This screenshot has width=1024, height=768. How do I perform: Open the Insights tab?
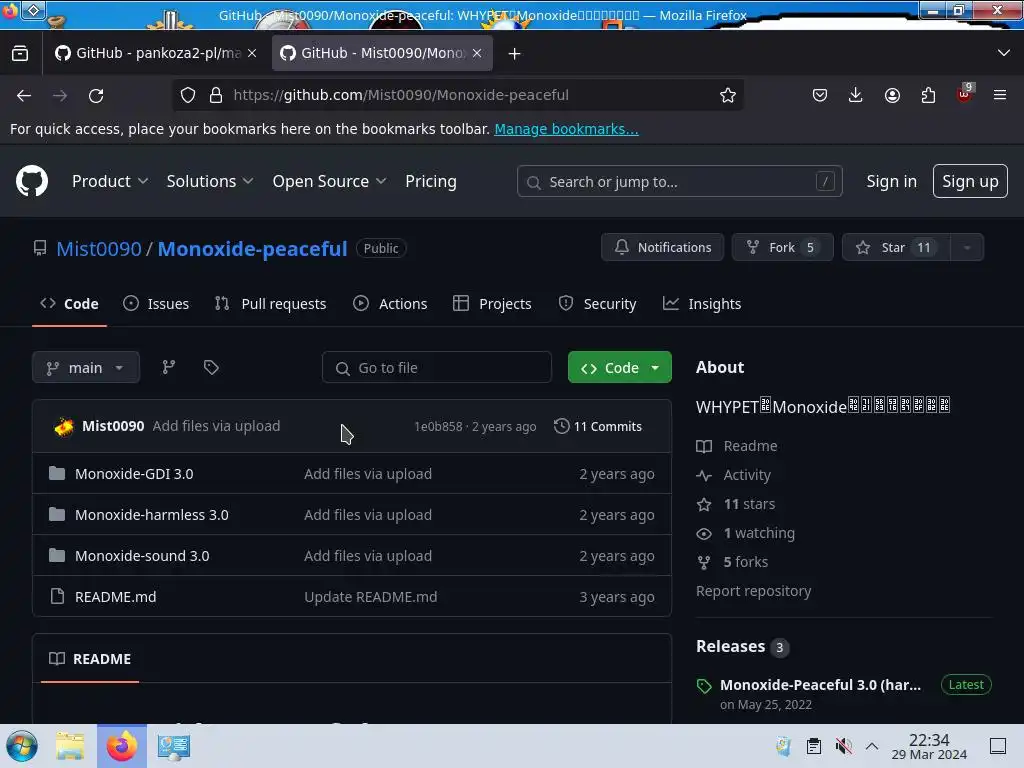point(702,304)
